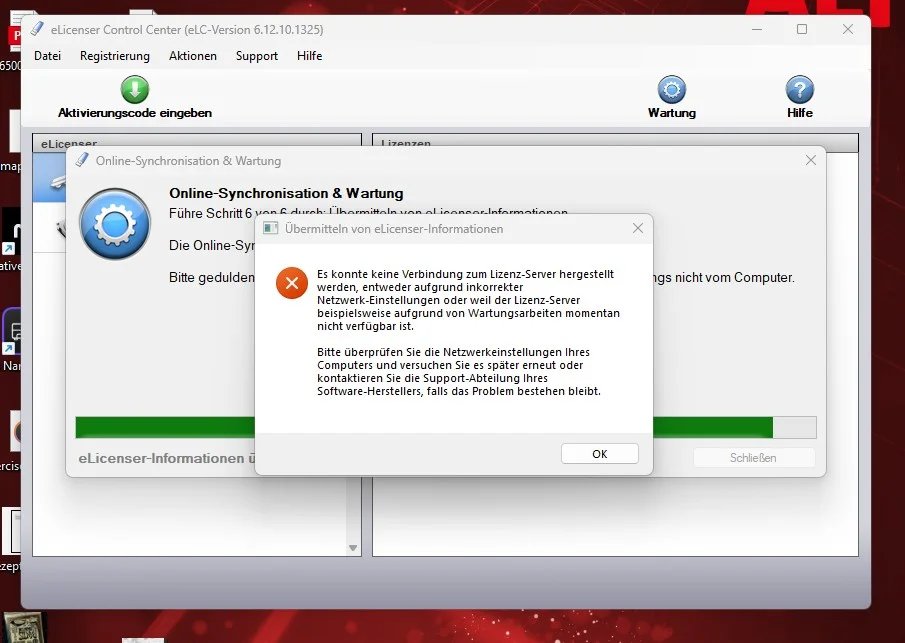Image resolution: width=905 pixels, height=643 pixels.
Task: Open the Support menu
Action: tap(257, 56)
